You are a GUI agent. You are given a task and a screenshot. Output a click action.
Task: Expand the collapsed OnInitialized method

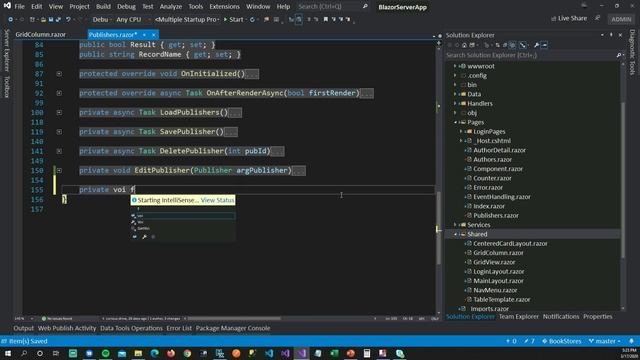coord(59,73)
